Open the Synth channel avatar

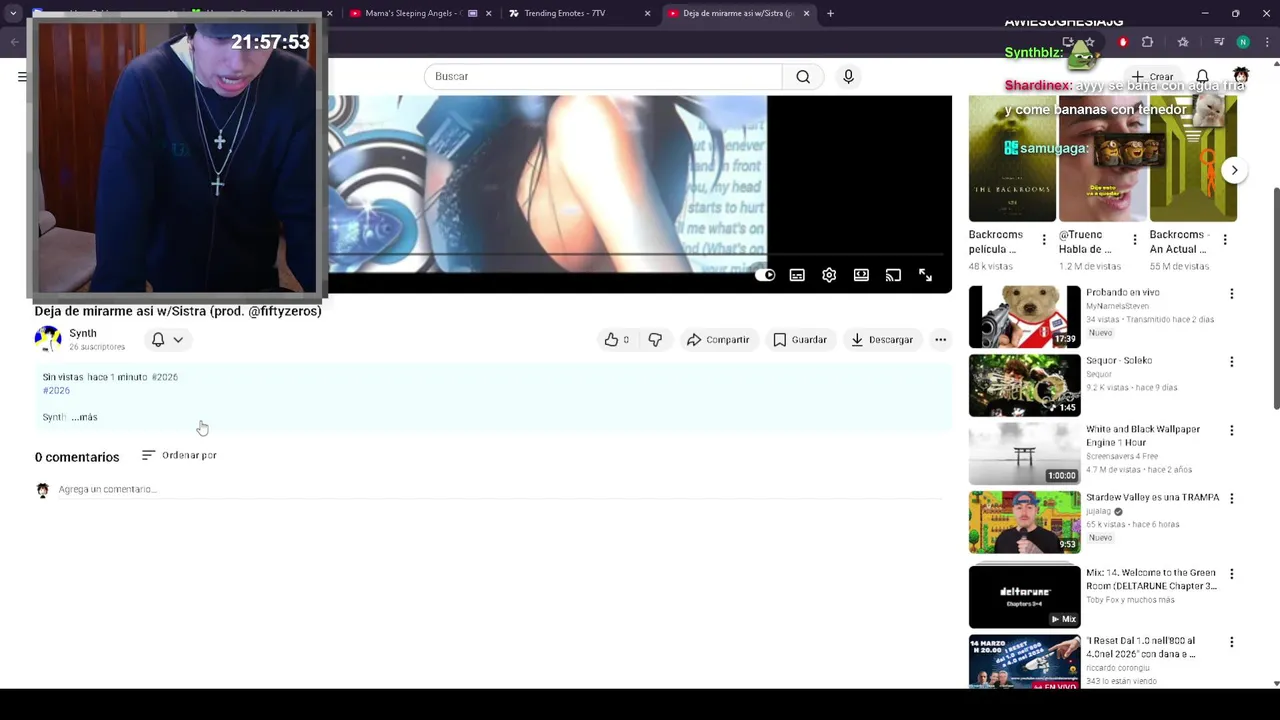pyautogui.click(x=47, y=340)
